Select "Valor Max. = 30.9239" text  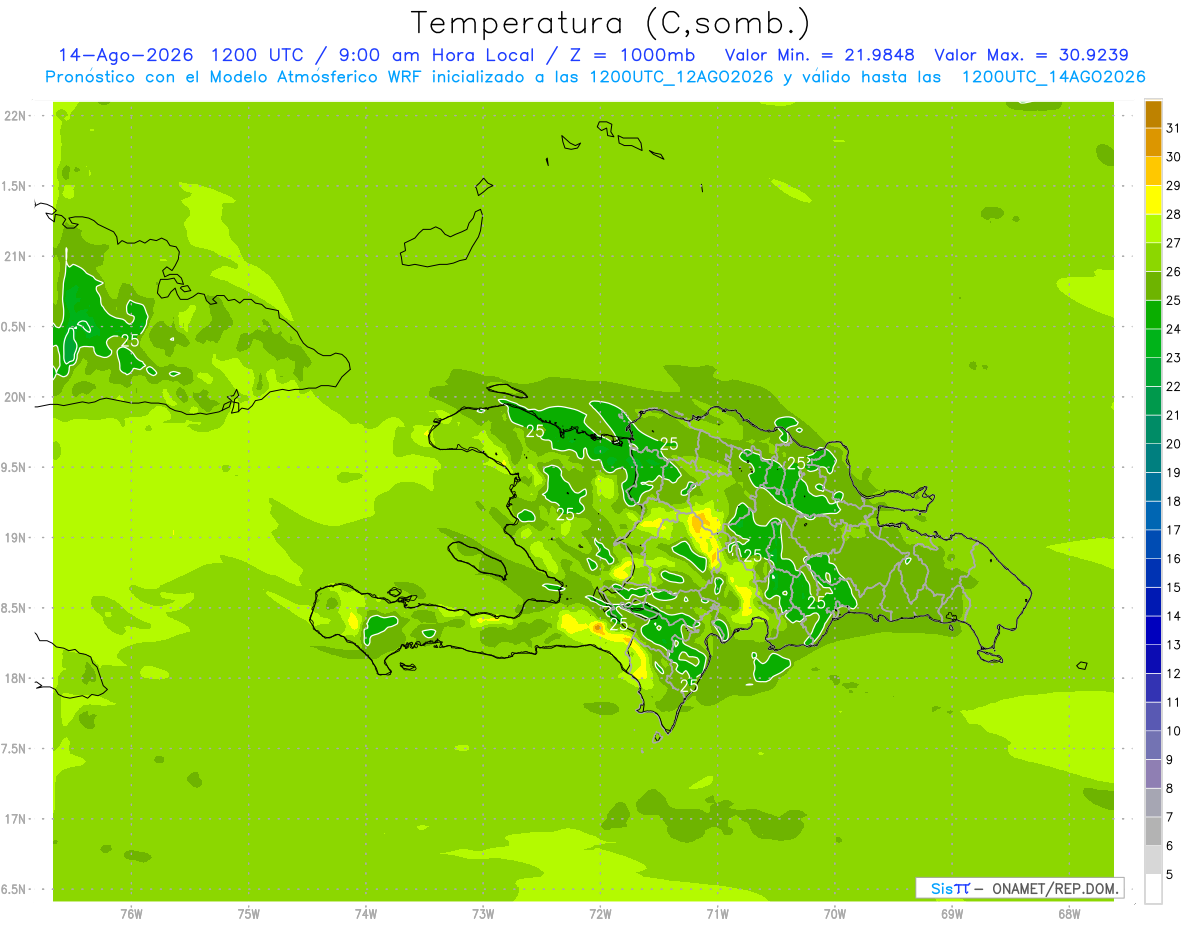pyautogui.click(x=1031, y=55)
